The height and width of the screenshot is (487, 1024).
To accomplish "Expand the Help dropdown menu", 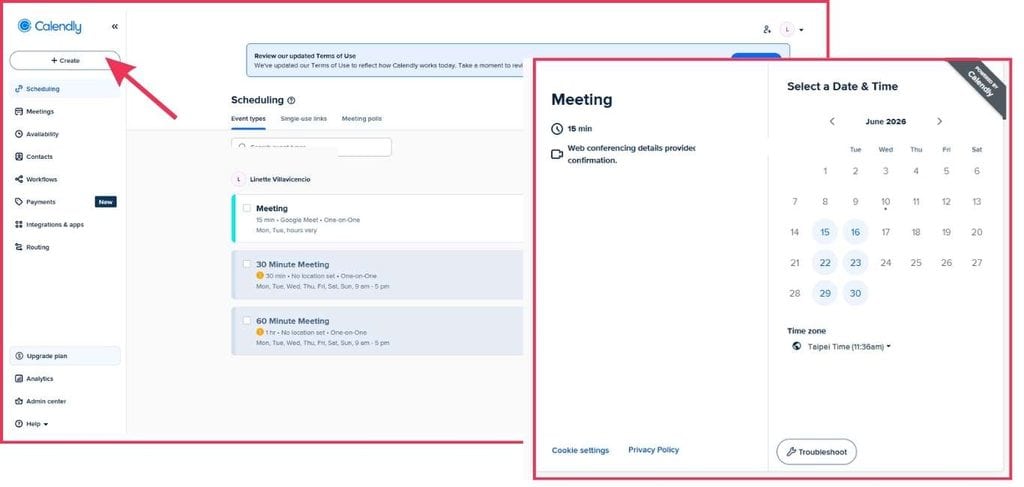I will click(x=31, y=424).
